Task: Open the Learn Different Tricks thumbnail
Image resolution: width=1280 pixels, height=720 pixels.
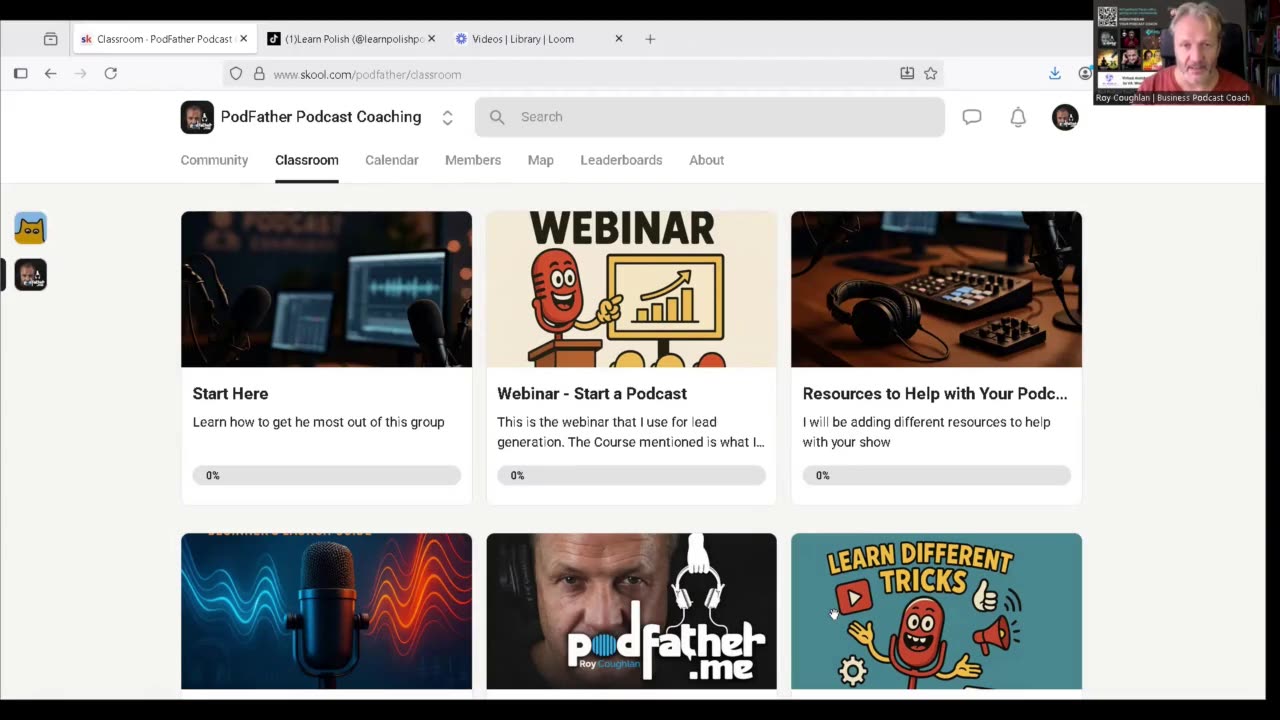Action: point(936,611)
